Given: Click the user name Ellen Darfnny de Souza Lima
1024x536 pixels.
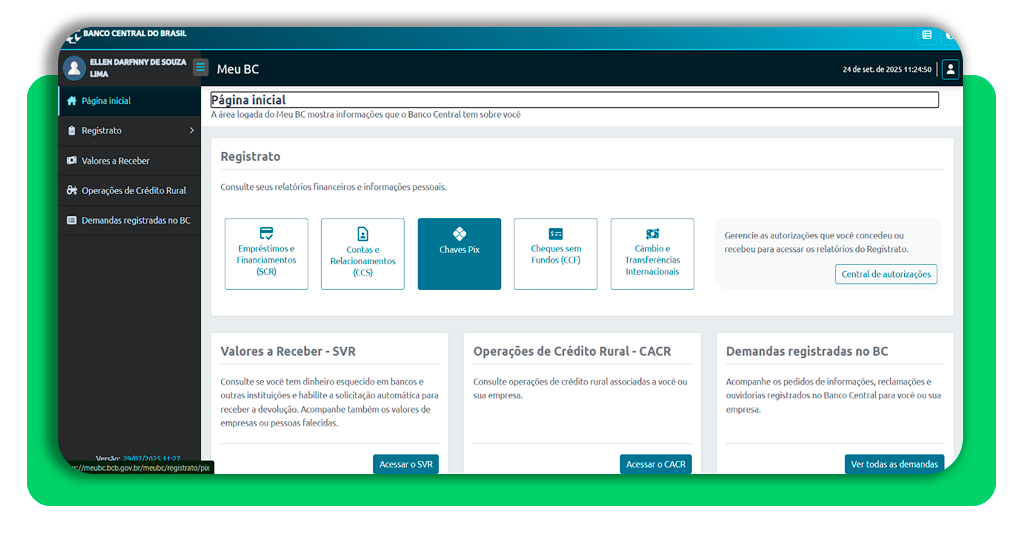Looking at the screenshot, I should pyautogui.click(x=138, y=68).
